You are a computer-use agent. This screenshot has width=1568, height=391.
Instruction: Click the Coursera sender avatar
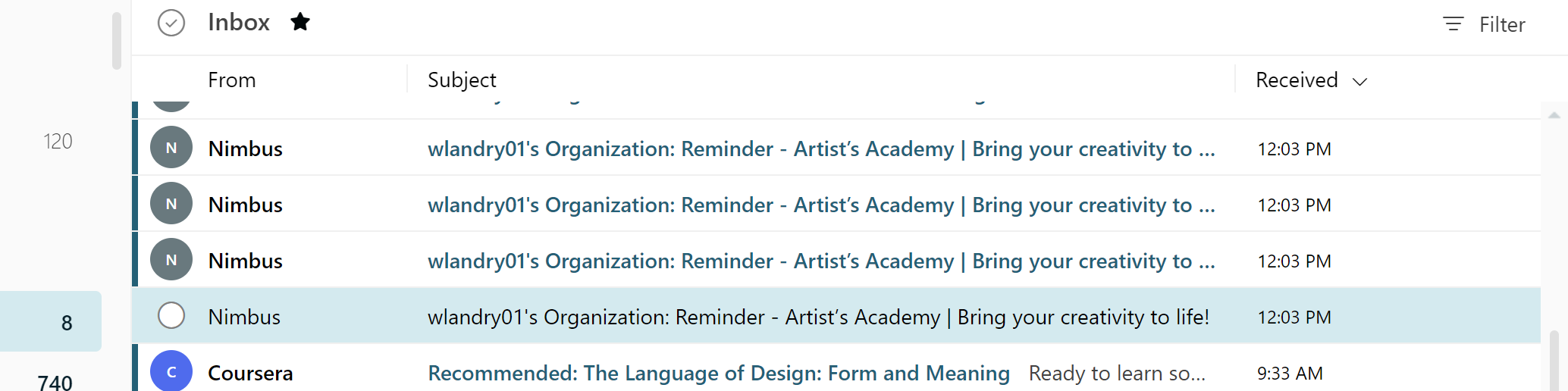pyautogui.click(x=171, y=371)
